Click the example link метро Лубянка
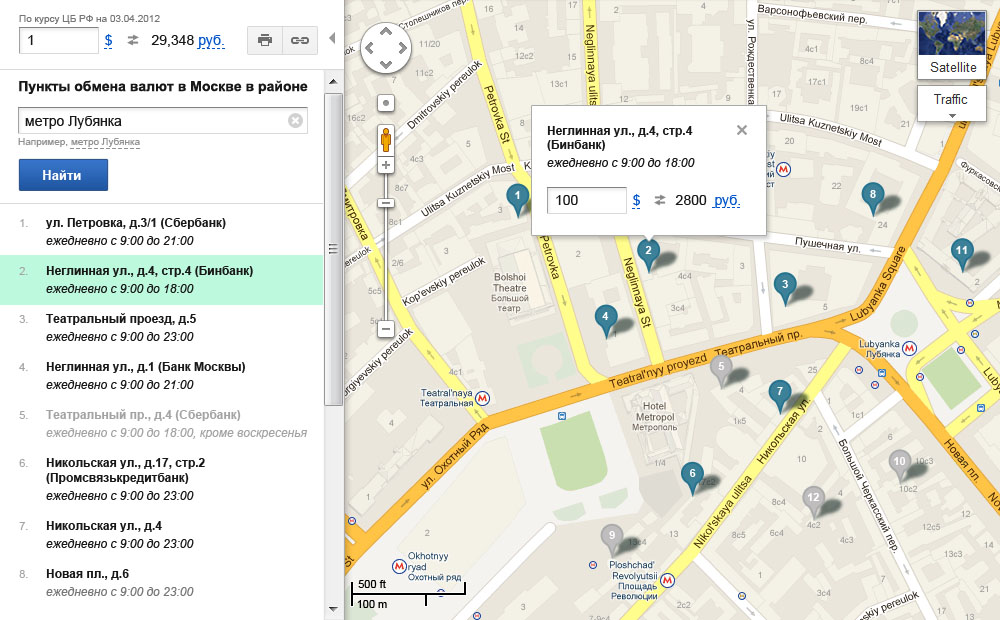Screen dimensions: 1000x620 (x=105, y=142)
